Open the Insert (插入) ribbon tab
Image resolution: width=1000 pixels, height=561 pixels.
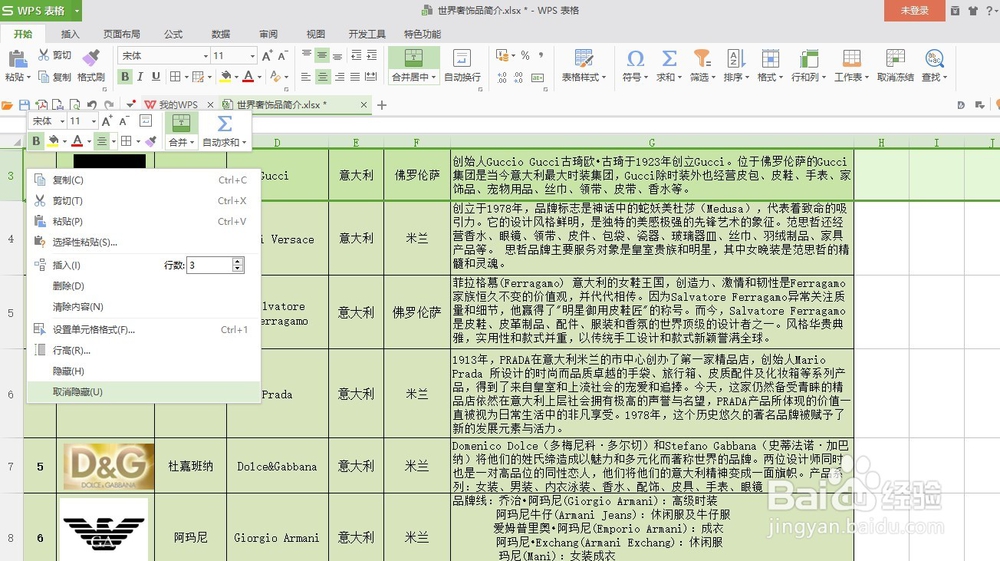70,34
